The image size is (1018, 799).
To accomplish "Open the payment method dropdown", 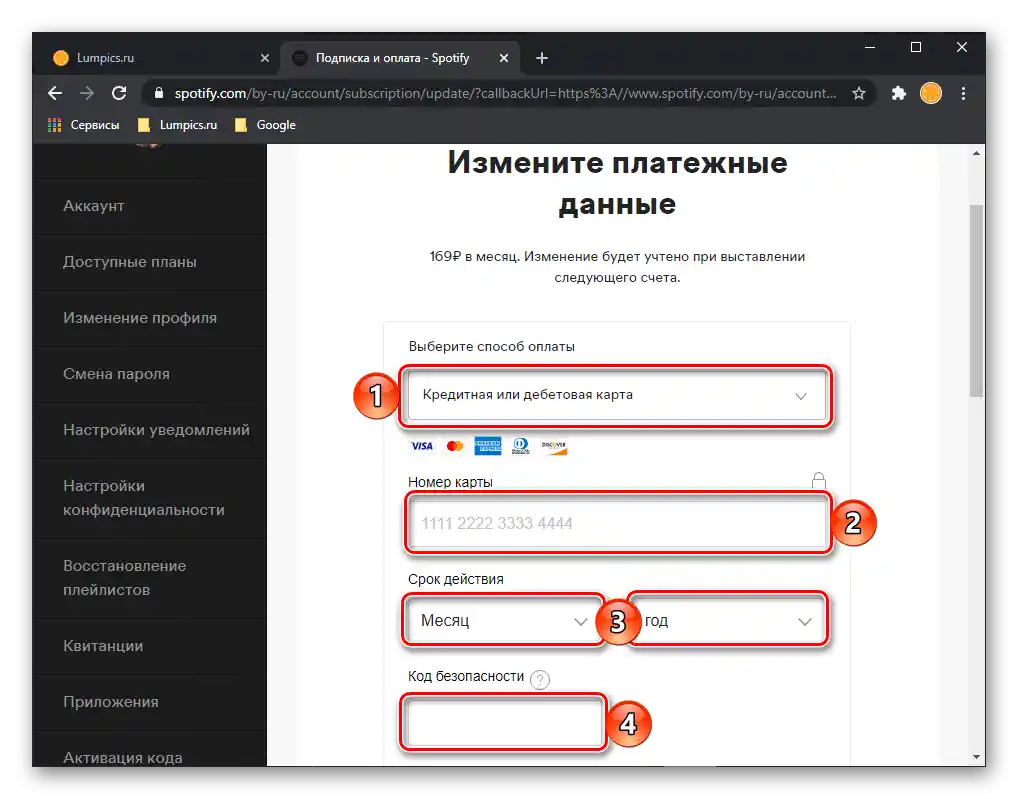I will tap(617, 396).
